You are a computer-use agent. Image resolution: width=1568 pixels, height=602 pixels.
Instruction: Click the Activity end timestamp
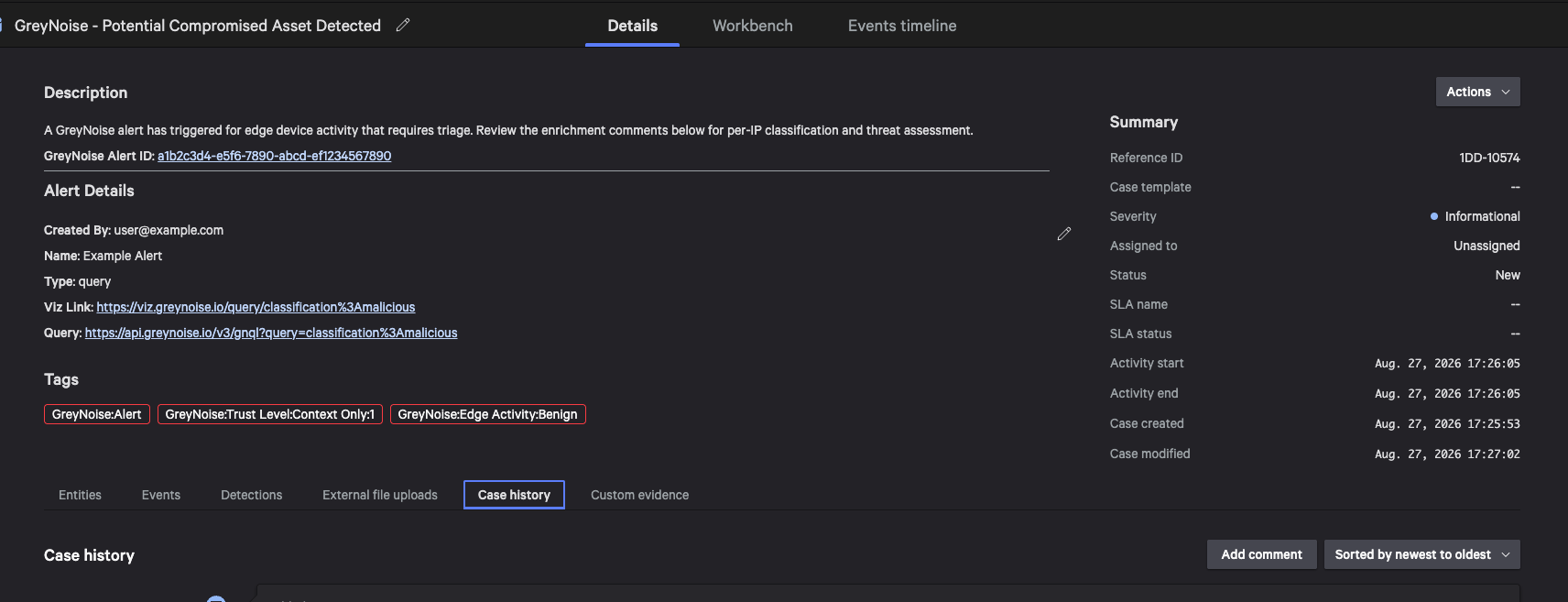(x=1447, y=394)
